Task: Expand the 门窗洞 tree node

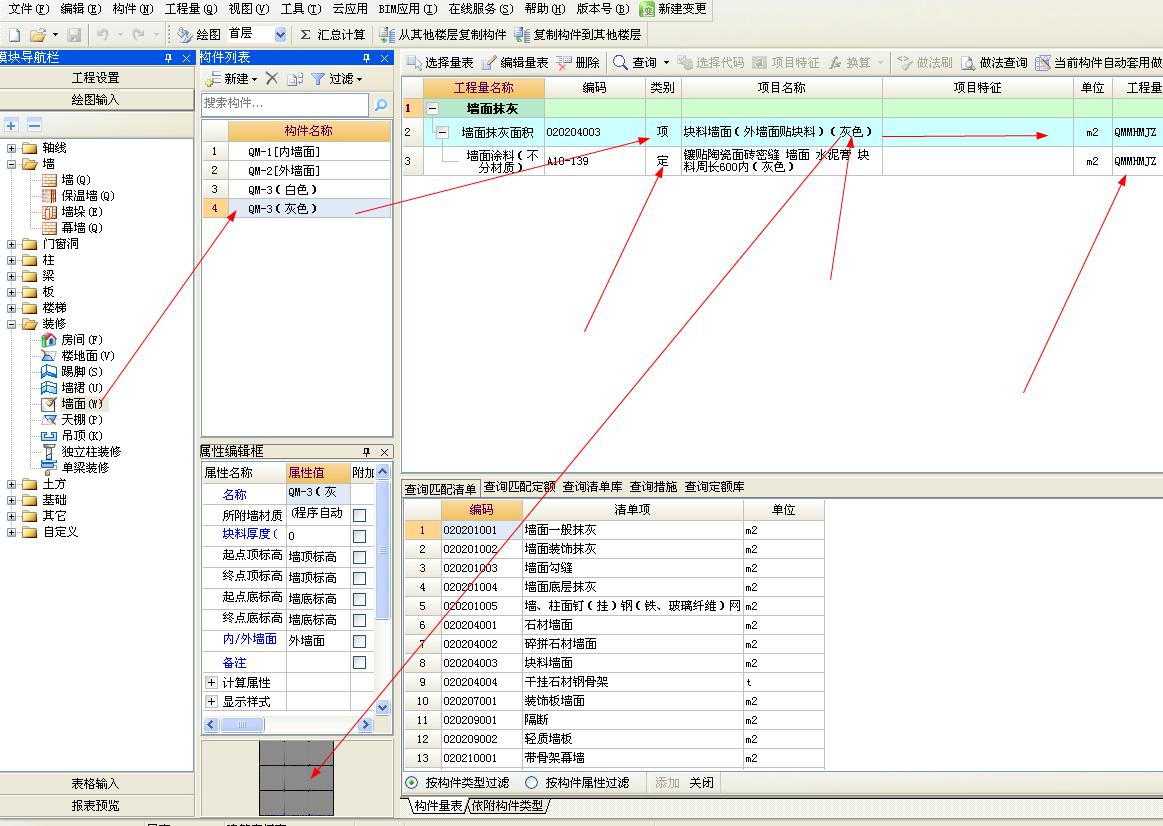Action: click(x=11, y=244)
